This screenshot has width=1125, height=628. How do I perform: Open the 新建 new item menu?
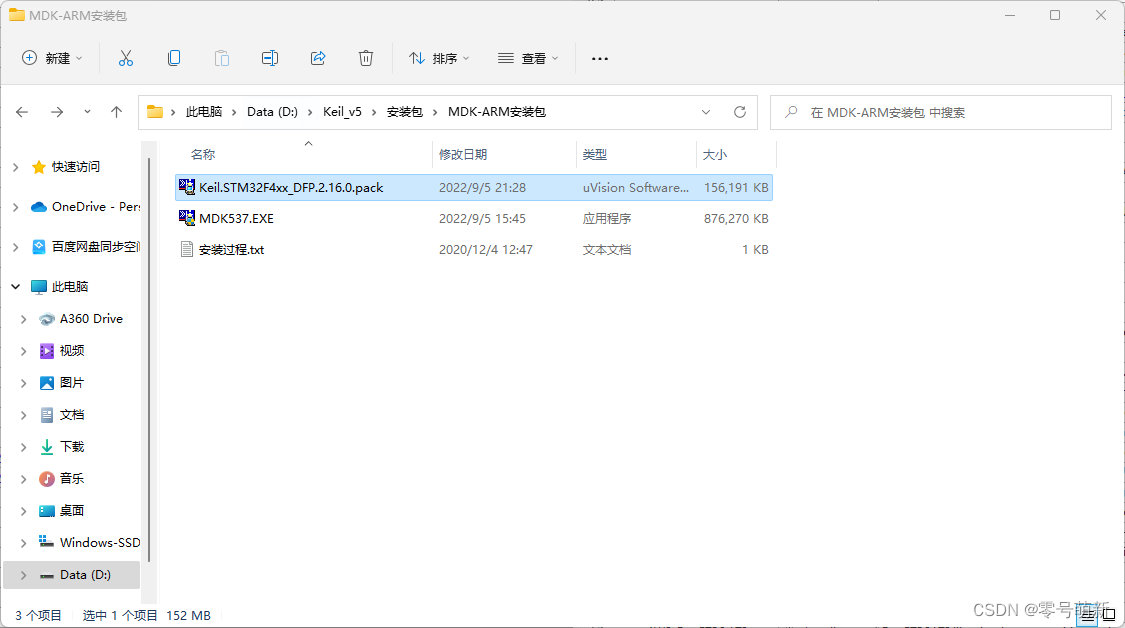tap(52, 58)
